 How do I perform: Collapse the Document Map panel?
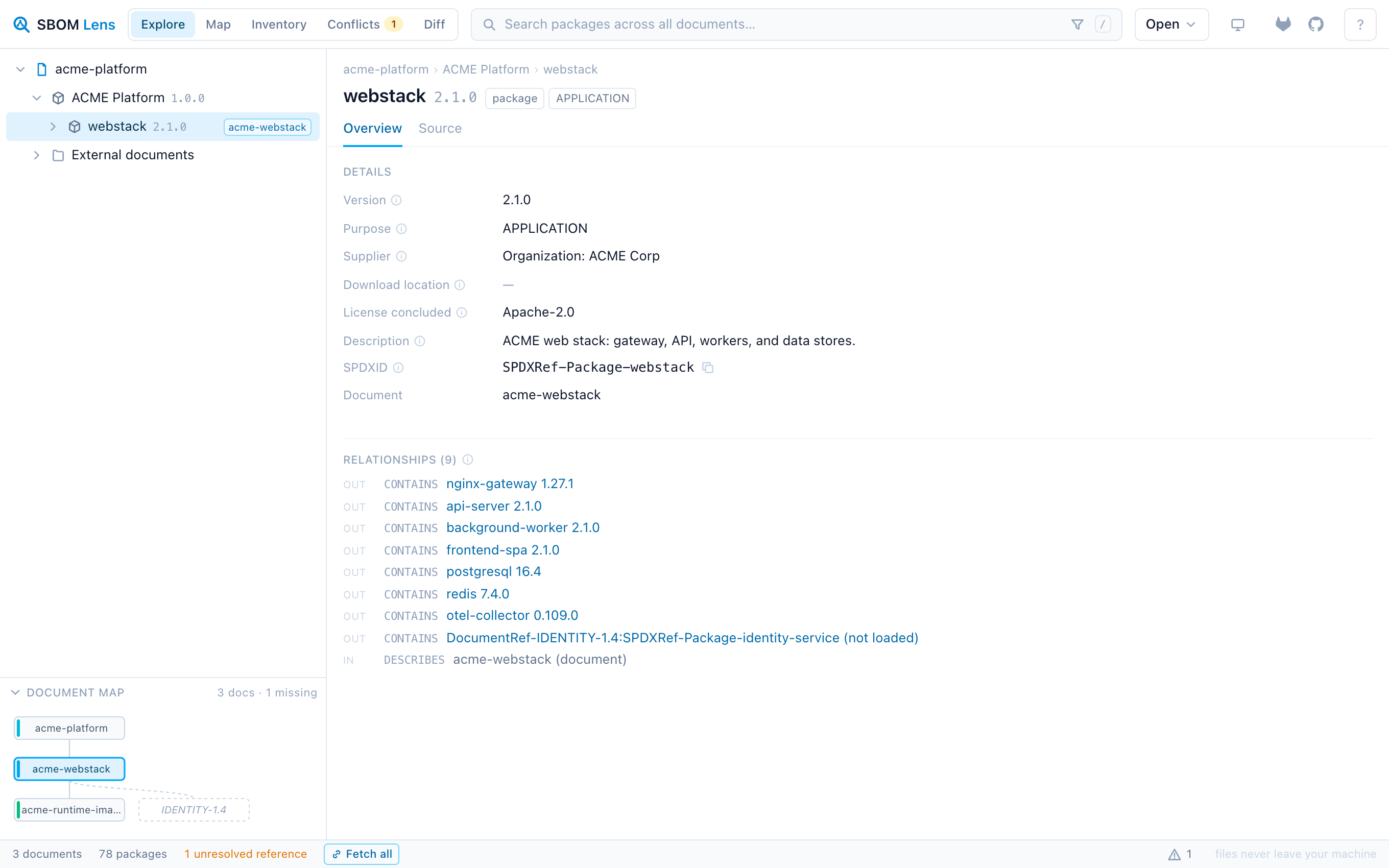pyautogui.click(x=15, y=693)
